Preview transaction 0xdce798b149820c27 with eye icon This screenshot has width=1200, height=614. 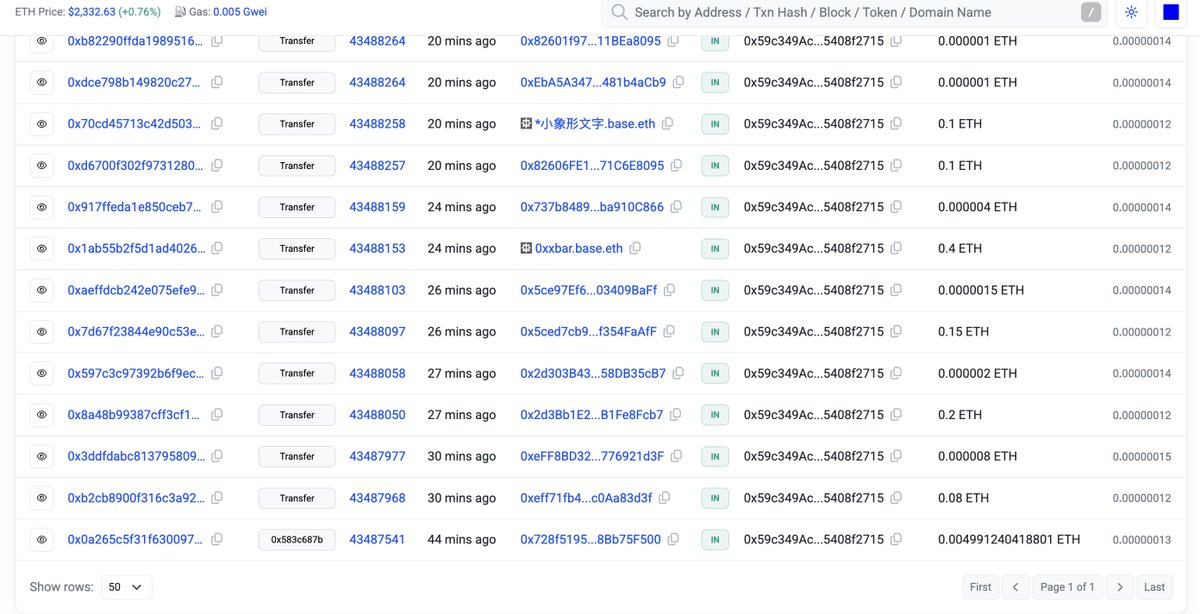41,82
